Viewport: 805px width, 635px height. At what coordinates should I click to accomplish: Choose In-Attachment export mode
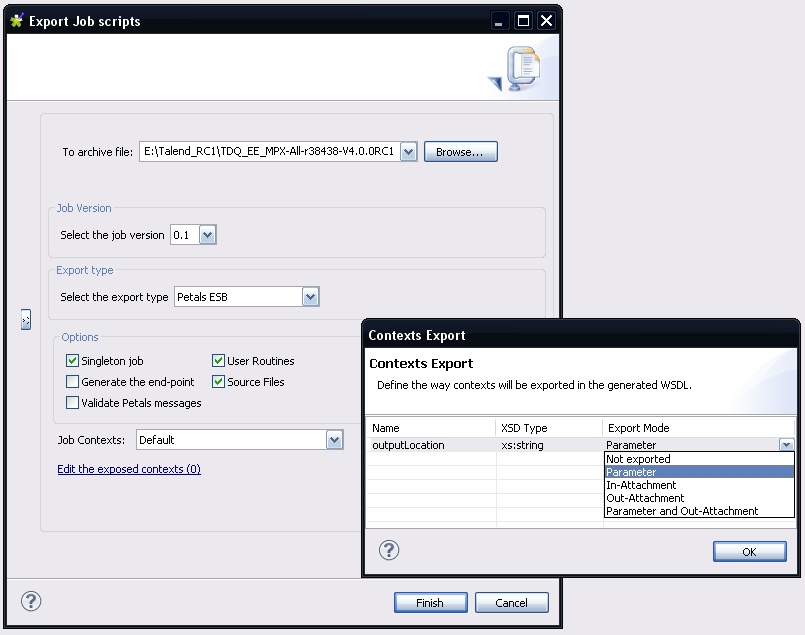click(x=641, y=485)
